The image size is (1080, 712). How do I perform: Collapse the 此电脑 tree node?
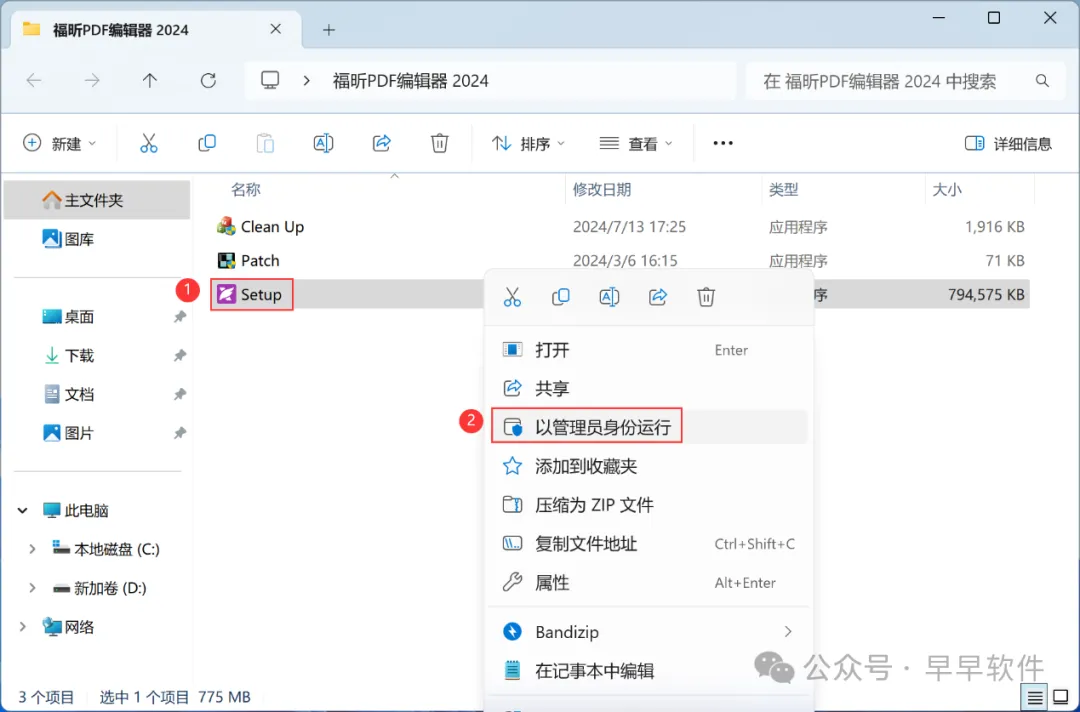pyautogui.click(x=23, y=510)
